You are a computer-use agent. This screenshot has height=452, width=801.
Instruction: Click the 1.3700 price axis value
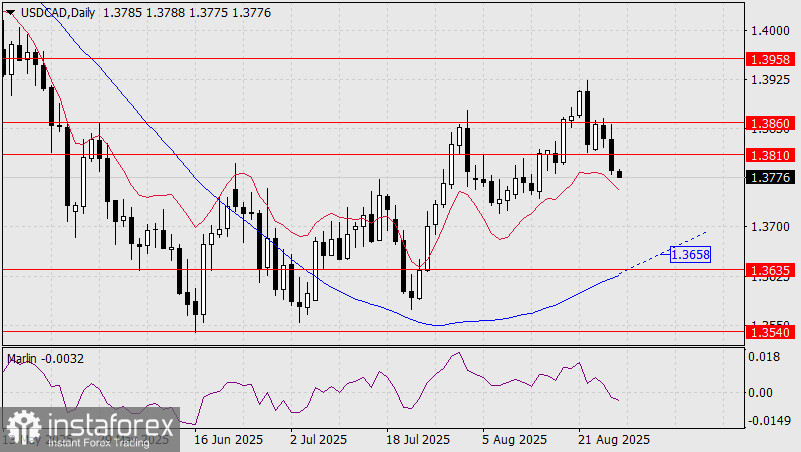(x=769, y=226)
